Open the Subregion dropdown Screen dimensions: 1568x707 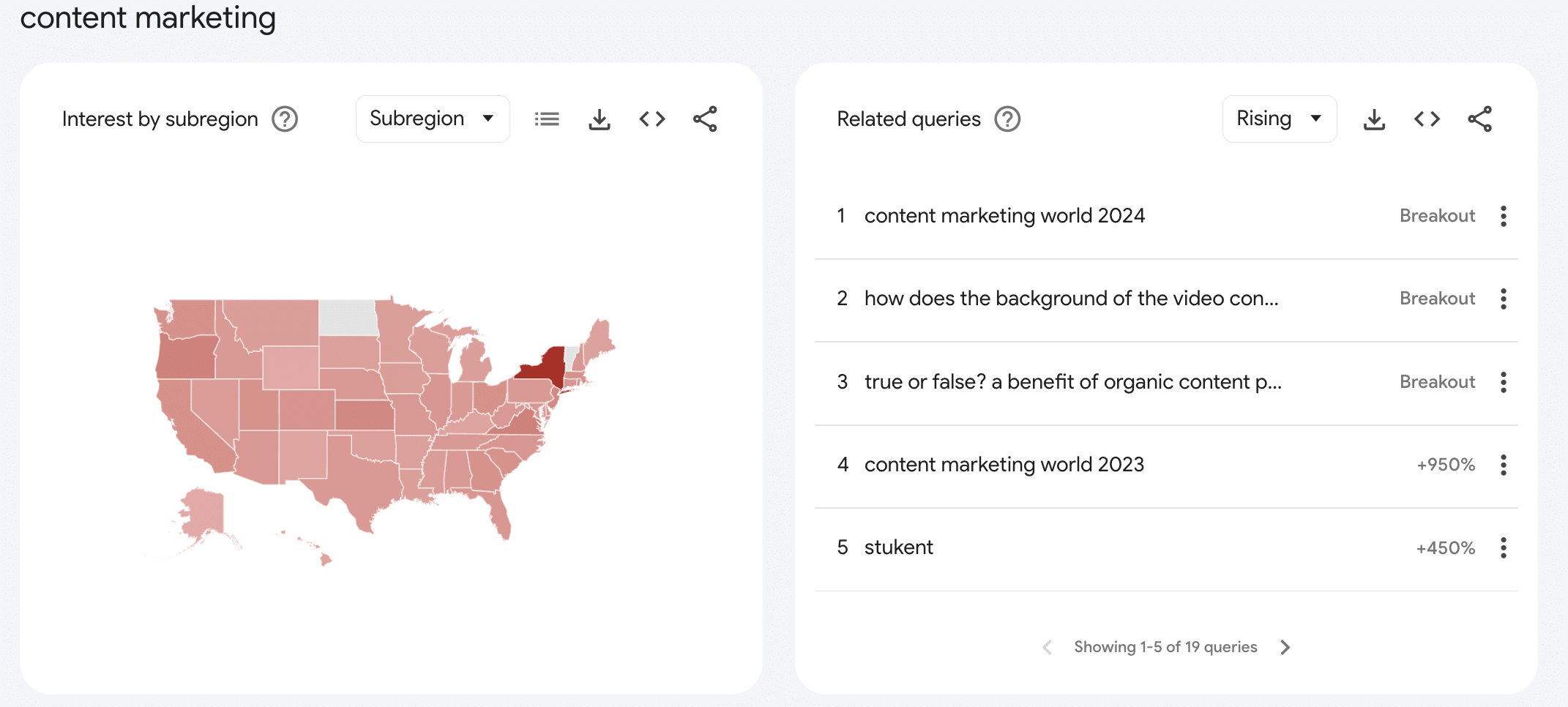coord(432,119)
